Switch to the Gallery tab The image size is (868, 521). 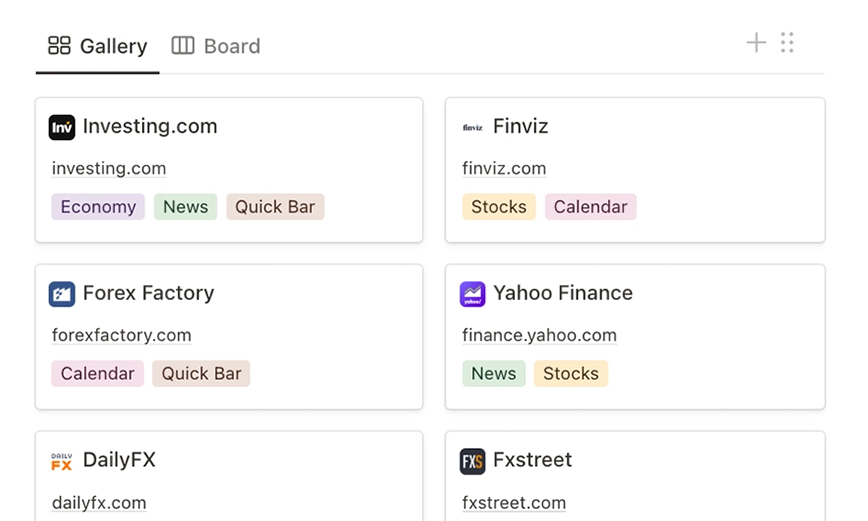click(x=98, y=46)
